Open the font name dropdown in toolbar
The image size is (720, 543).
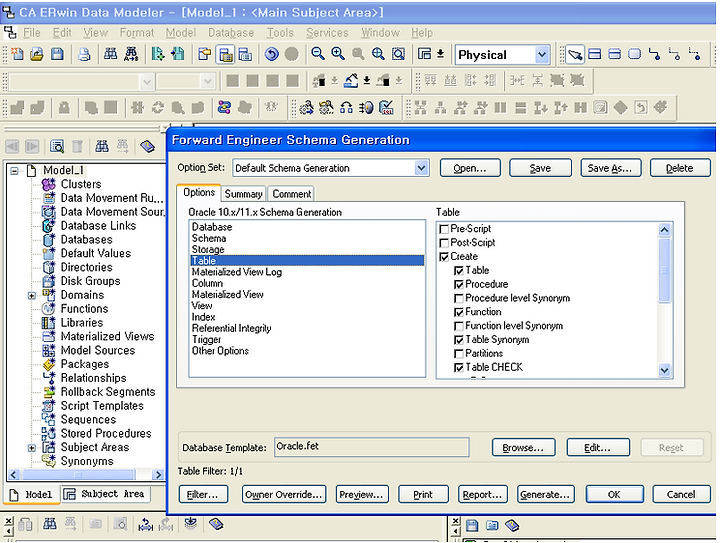click(x=146, y=82)
